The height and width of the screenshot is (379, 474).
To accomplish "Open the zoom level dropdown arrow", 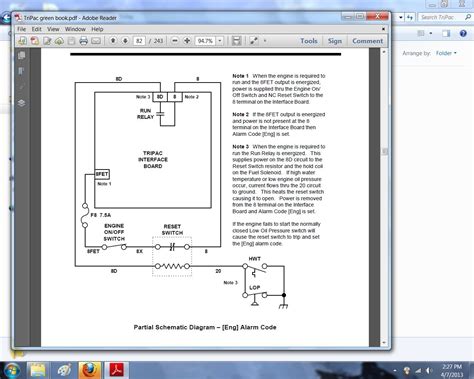I will point(220,41).
